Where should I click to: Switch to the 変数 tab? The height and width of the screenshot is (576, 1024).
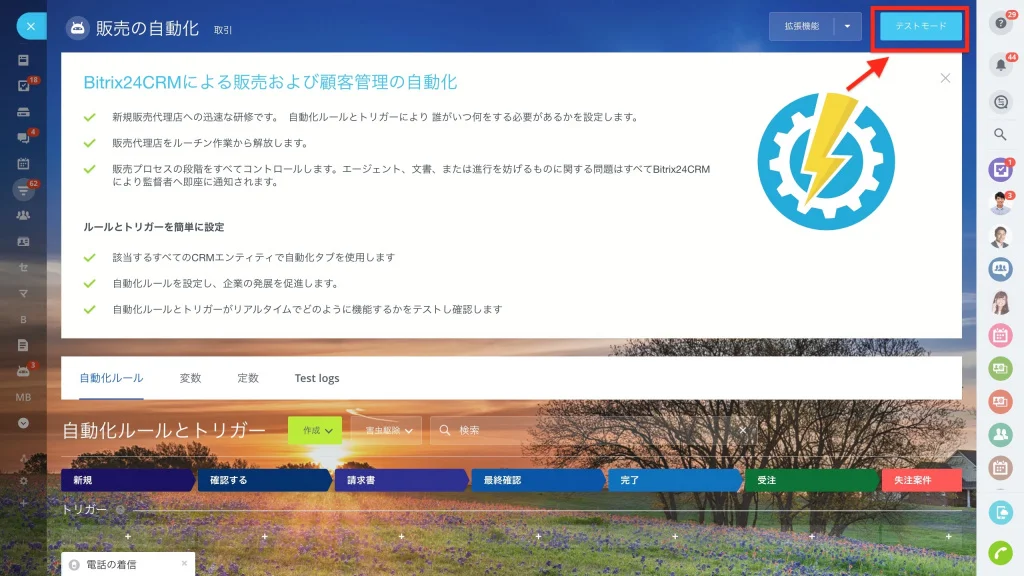[x=190, y=378]
